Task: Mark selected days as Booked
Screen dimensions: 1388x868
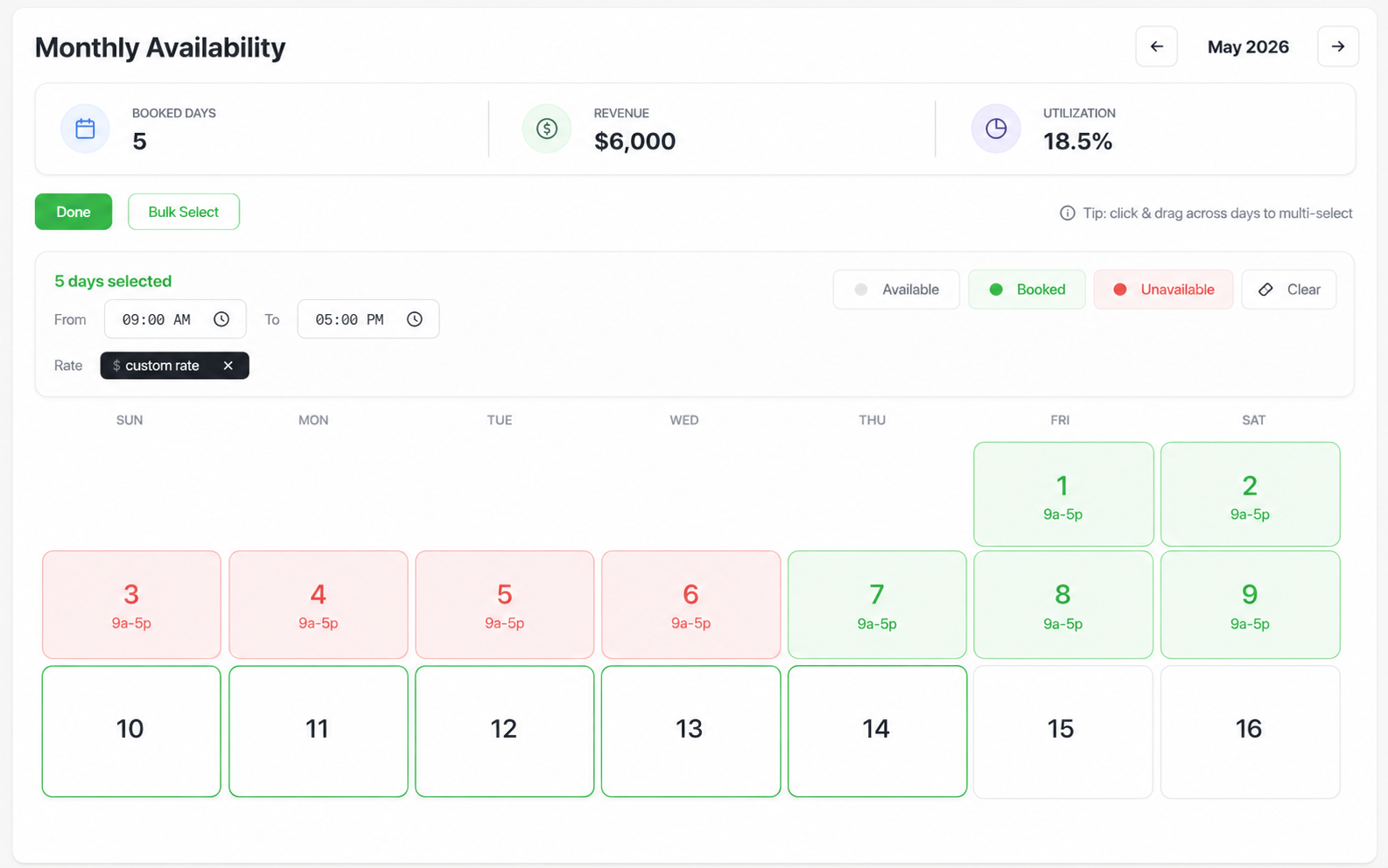Action: coord(1027,290)
